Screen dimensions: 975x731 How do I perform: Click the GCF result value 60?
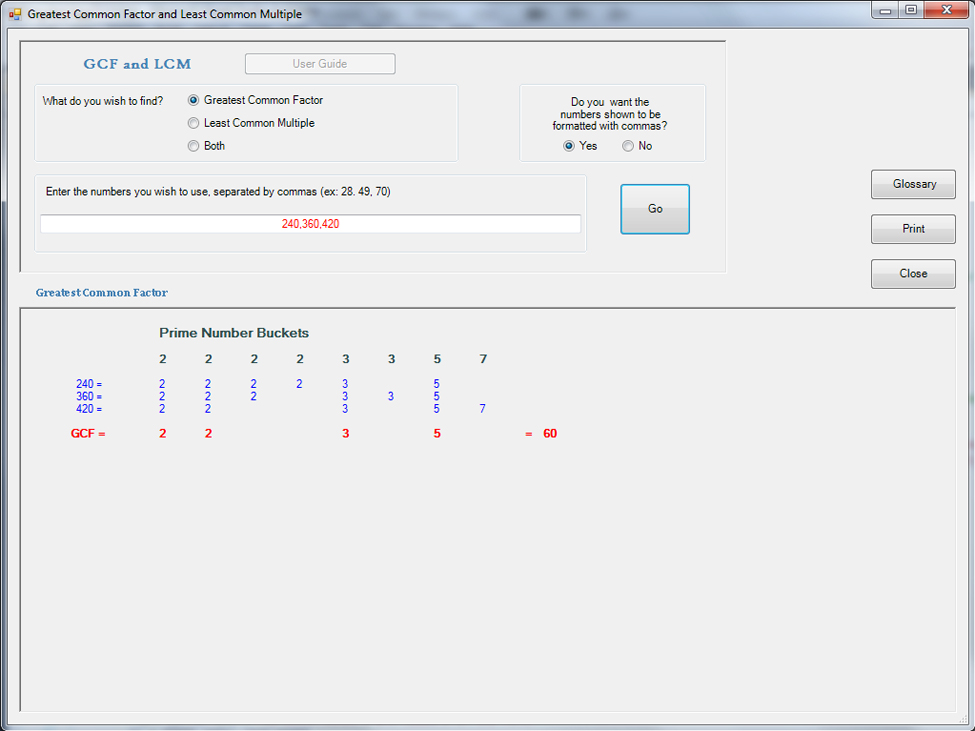(550, 434)
